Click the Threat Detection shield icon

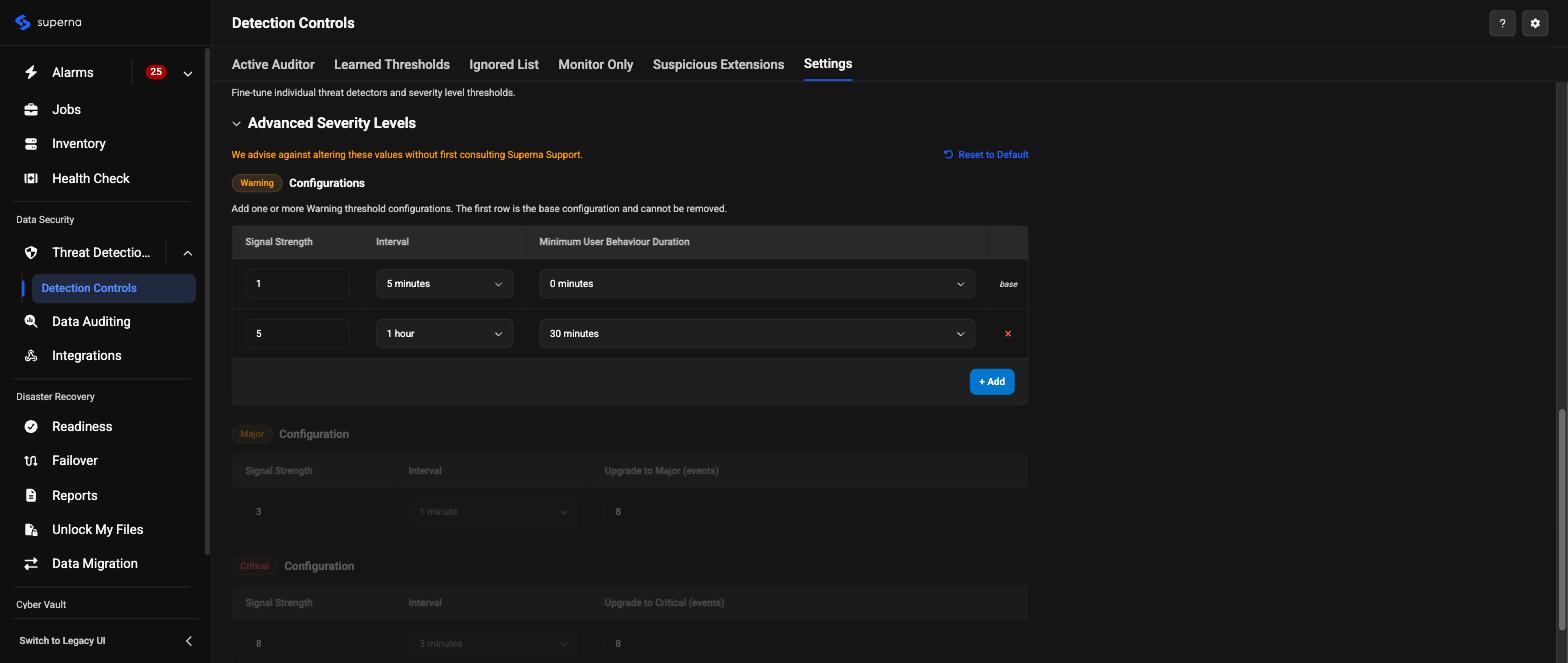coord(31,253)
